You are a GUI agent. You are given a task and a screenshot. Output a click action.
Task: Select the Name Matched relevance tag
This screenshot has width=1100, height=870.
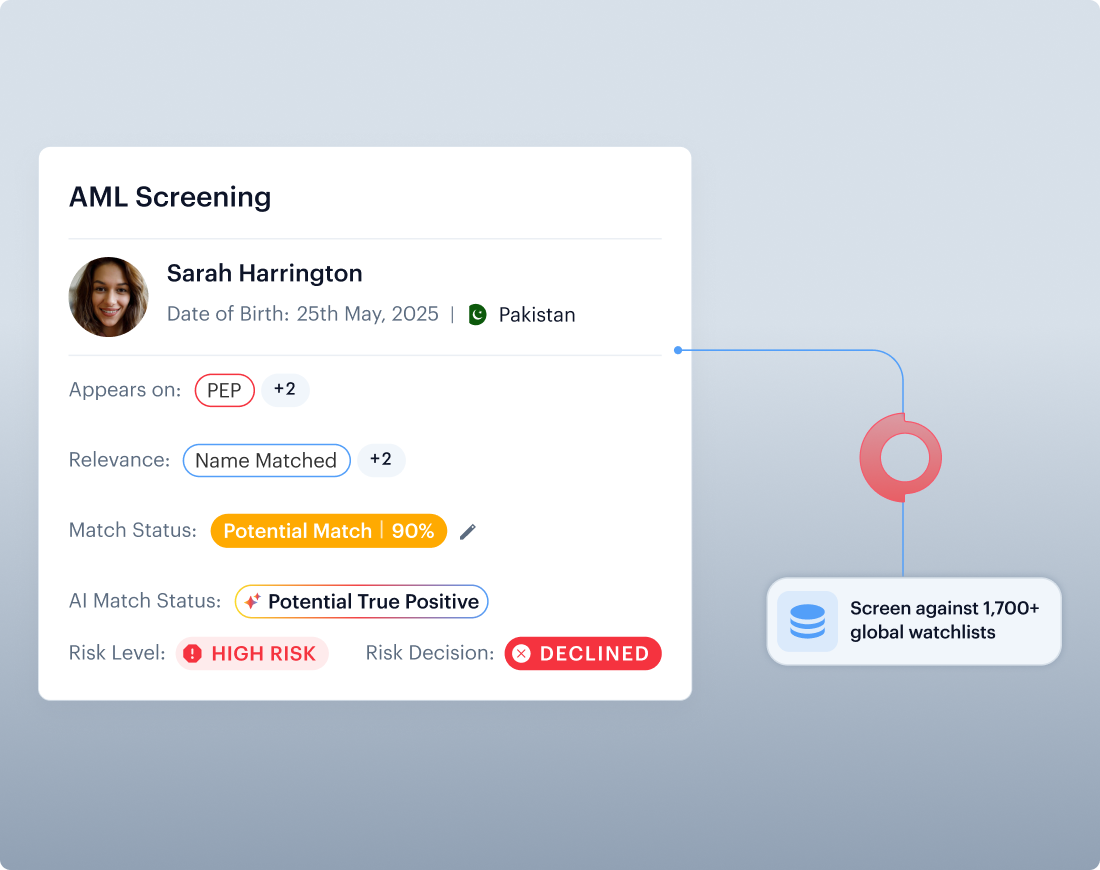point(267,460)
